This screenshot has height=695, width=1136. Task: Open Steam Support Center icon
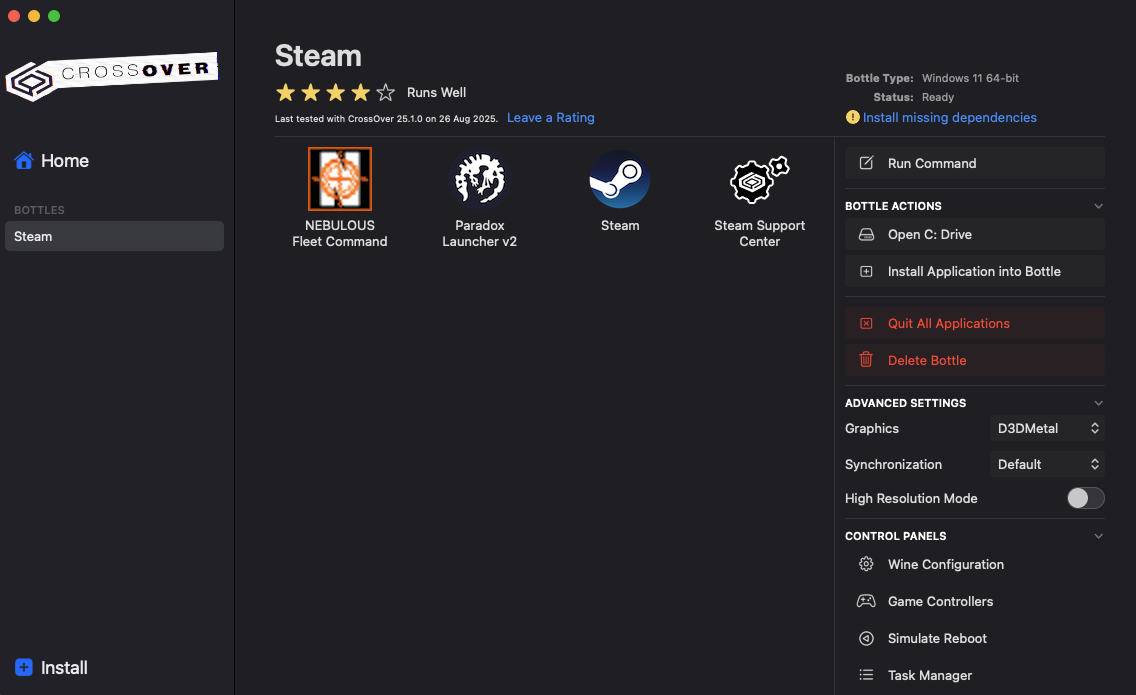click(x=760, y=179)
